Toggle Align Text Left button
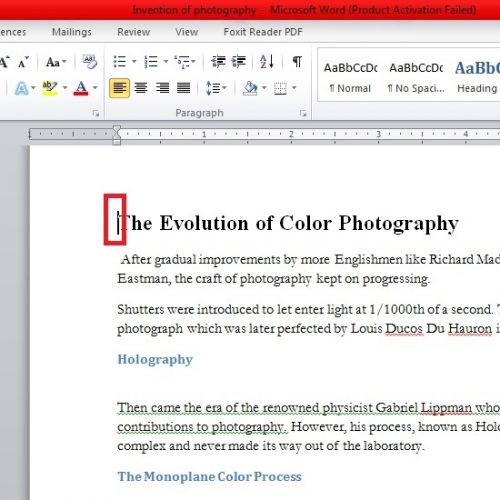The height and width of the screenshot is (500, 500). [119, 88]
